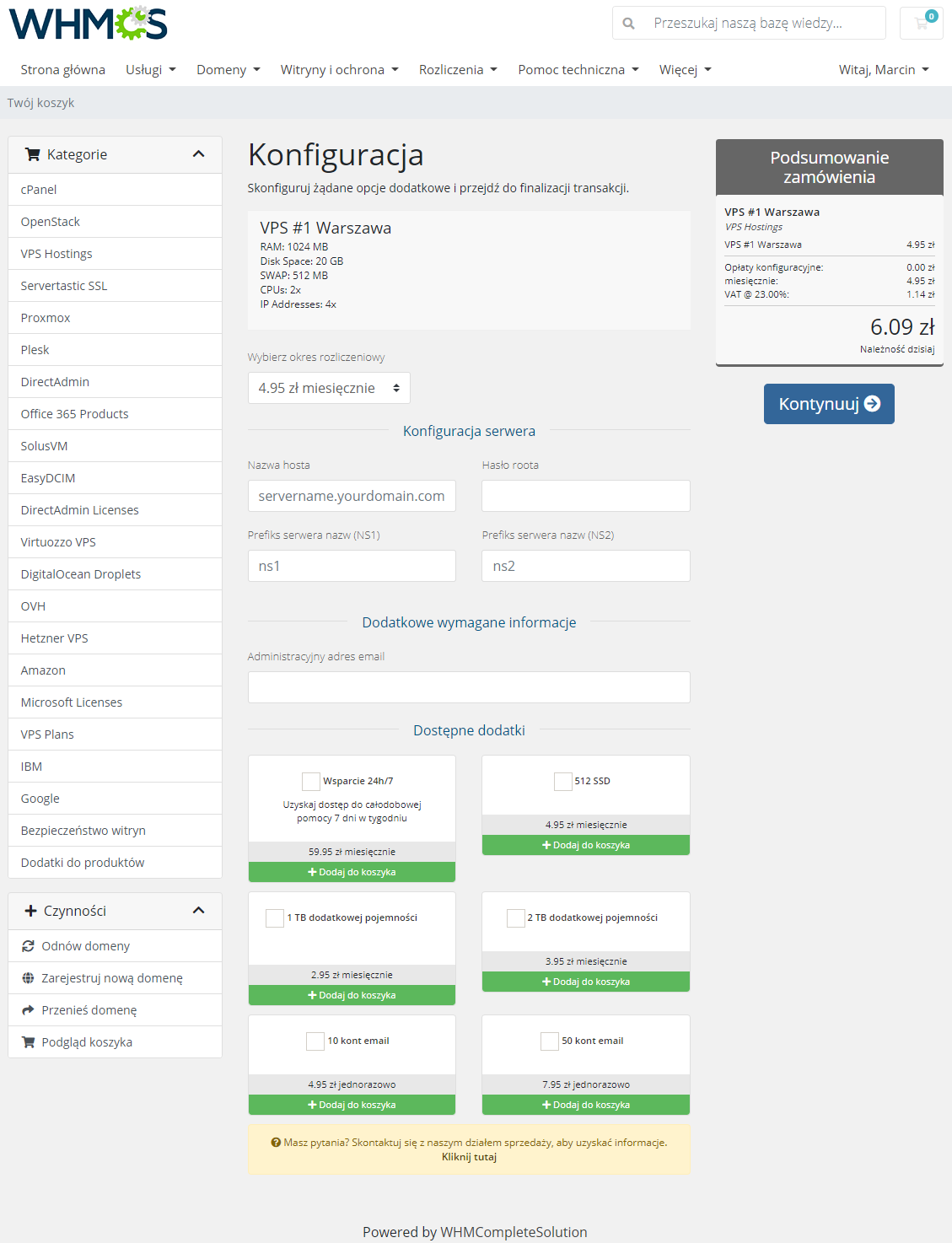Image resolution: width=952 pixels, height=1243 pixels.
Task: Open the billing period dropdown
Action: (328, 387)
